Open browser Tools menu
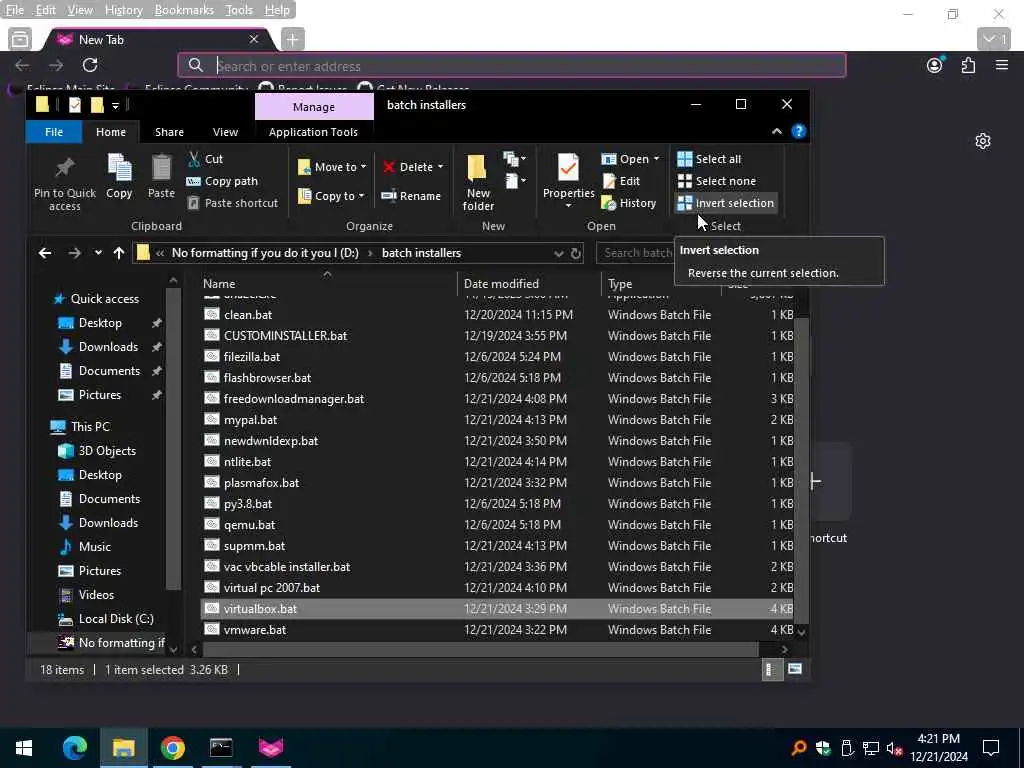This screenshot has height=768, width=1024. click(238, 10)
